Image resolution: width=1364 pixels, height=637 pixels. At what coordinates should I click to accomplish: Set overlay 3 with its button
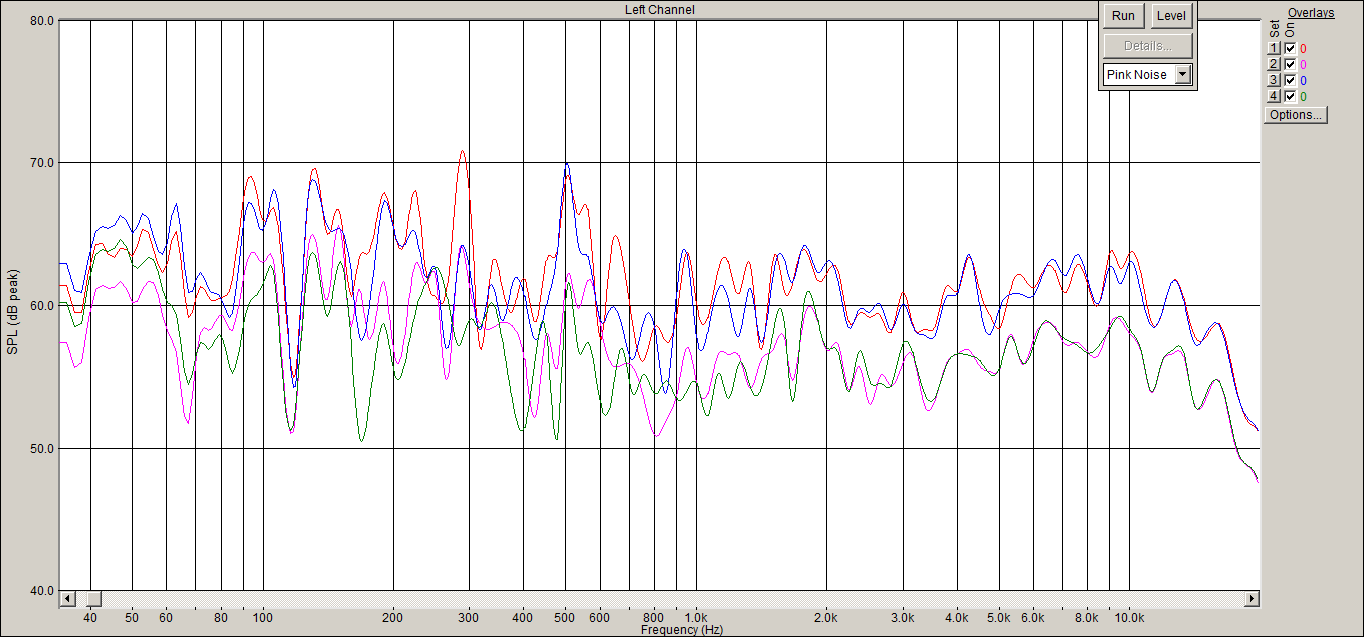click(x=1274, y=80)
